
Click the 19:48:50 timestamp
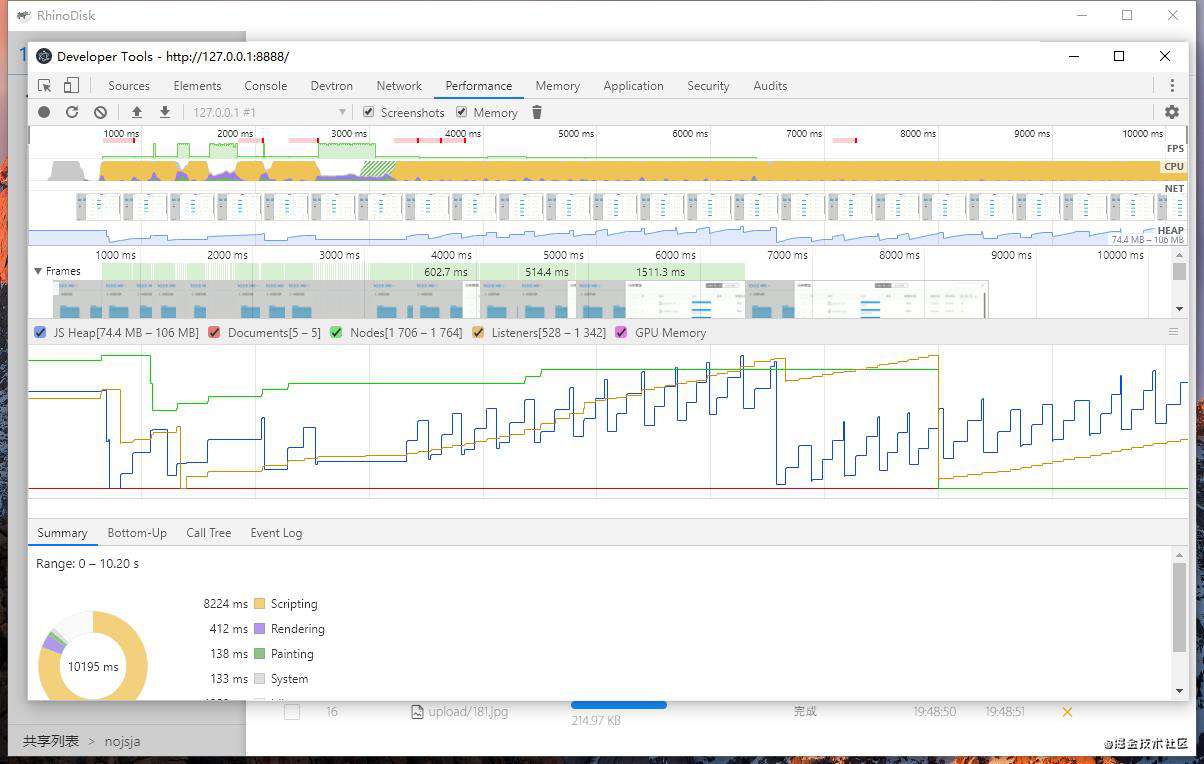[x=934, y=712]
